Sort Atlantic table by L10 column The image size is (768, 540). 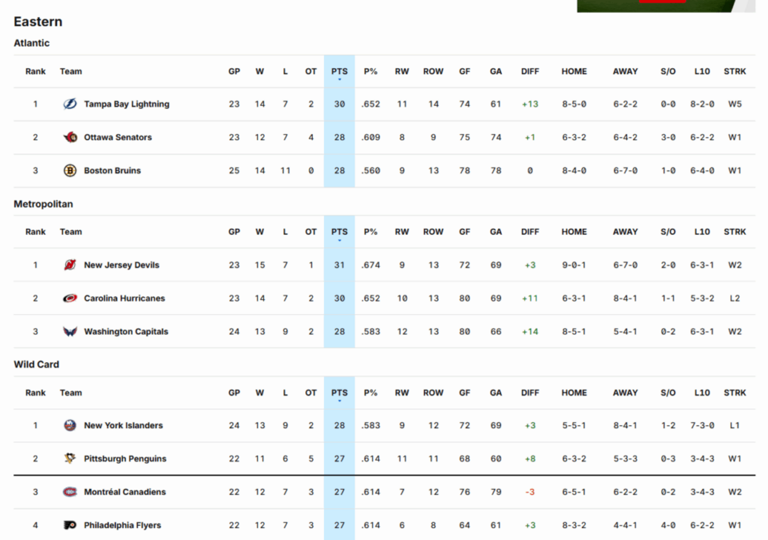702,72
